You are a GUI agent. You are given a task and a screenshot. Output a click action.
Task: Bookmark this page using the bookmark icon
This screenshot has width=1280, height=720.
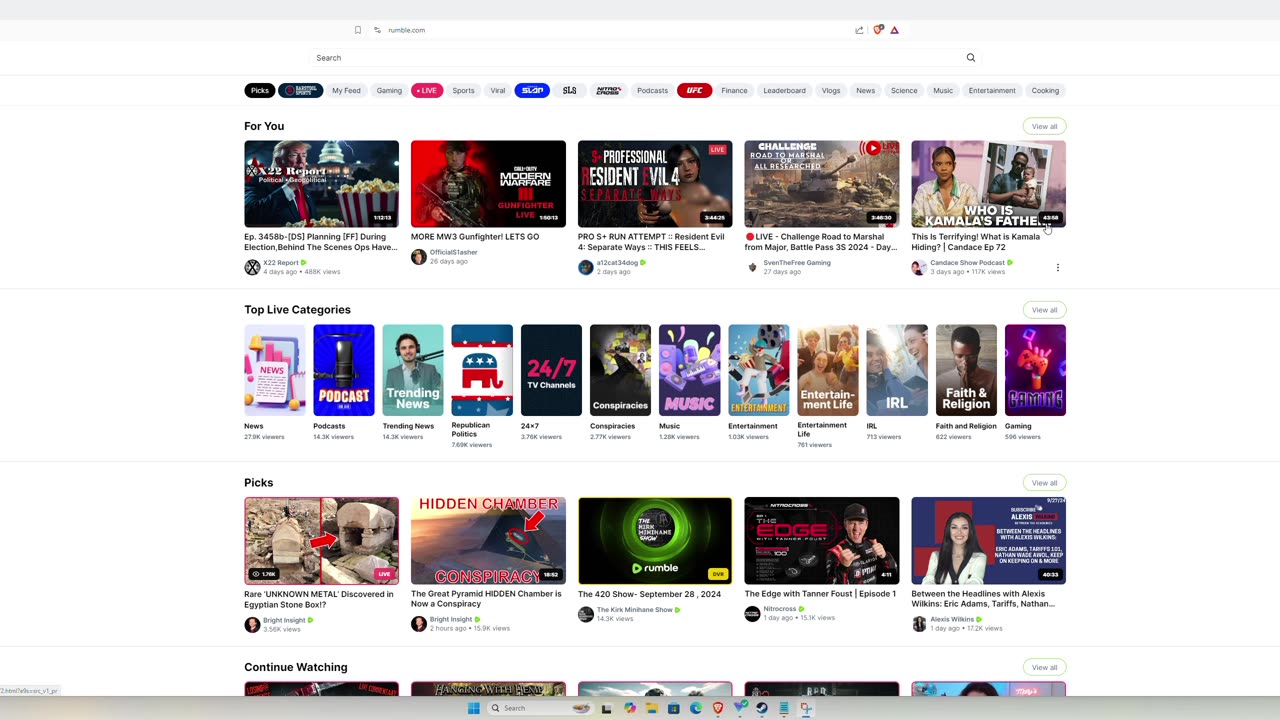click(x=358, y=30)
